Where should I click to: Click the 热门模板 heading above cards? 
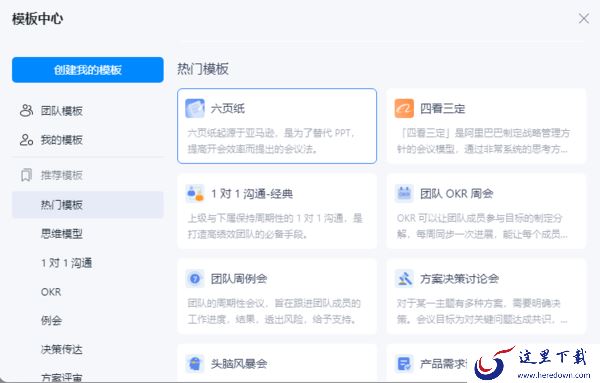[203, 69]
